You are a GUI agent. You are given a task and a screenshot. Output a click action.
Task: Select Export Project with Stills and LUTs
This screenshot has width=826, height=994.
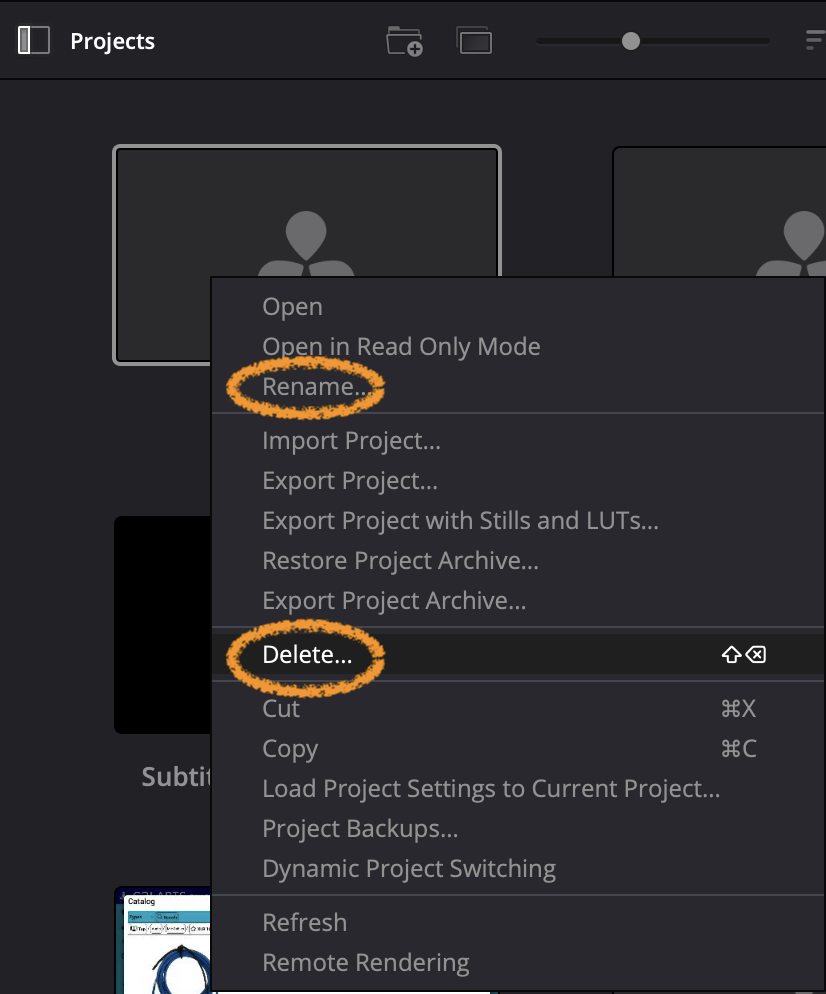[460, 521]
